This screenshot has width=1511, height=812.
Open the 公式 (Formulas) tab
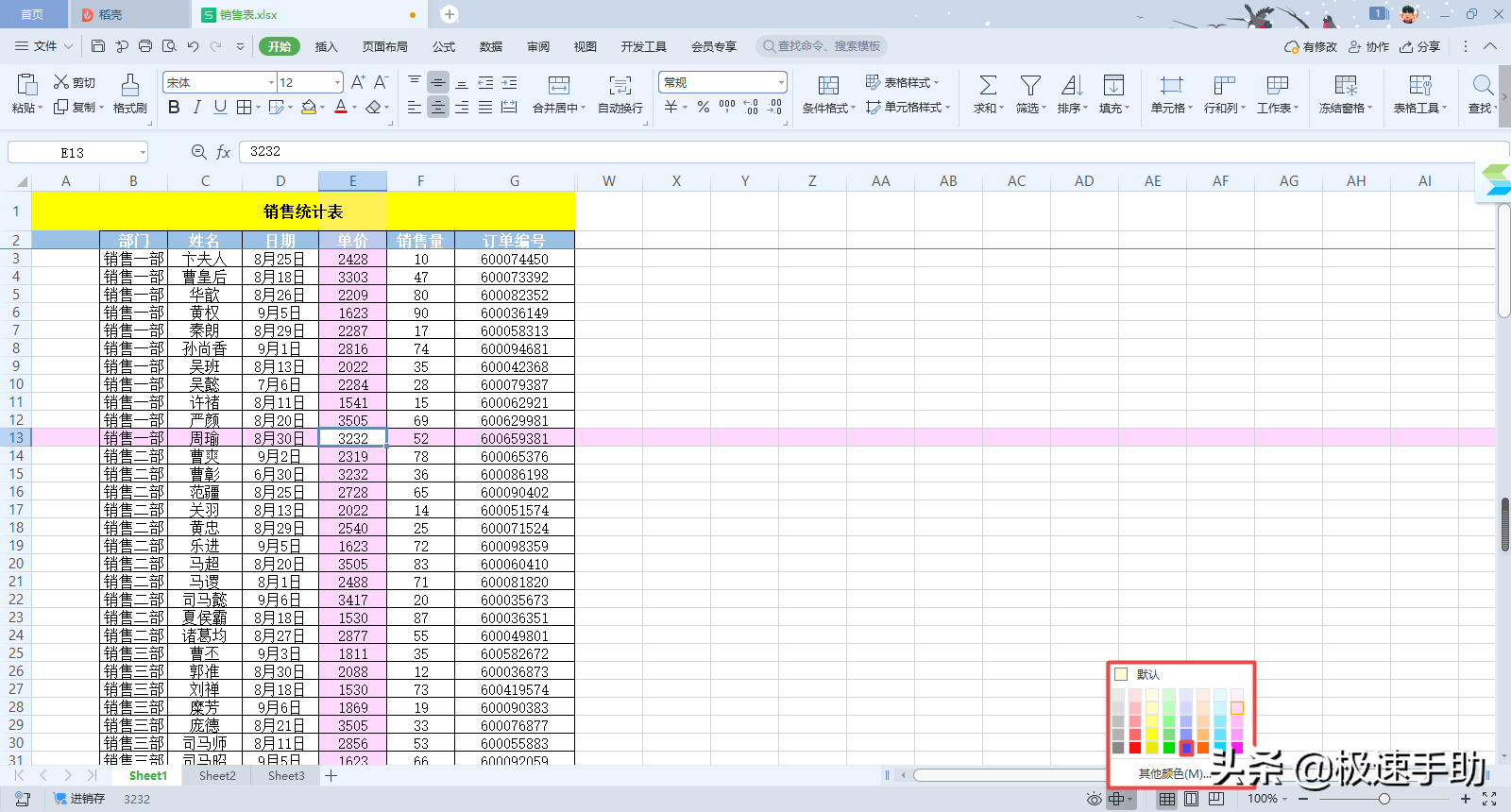(x=444, y=46)
